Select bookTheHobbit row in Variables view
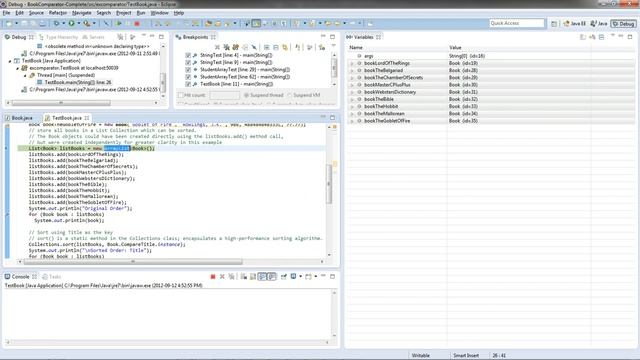 491,107
